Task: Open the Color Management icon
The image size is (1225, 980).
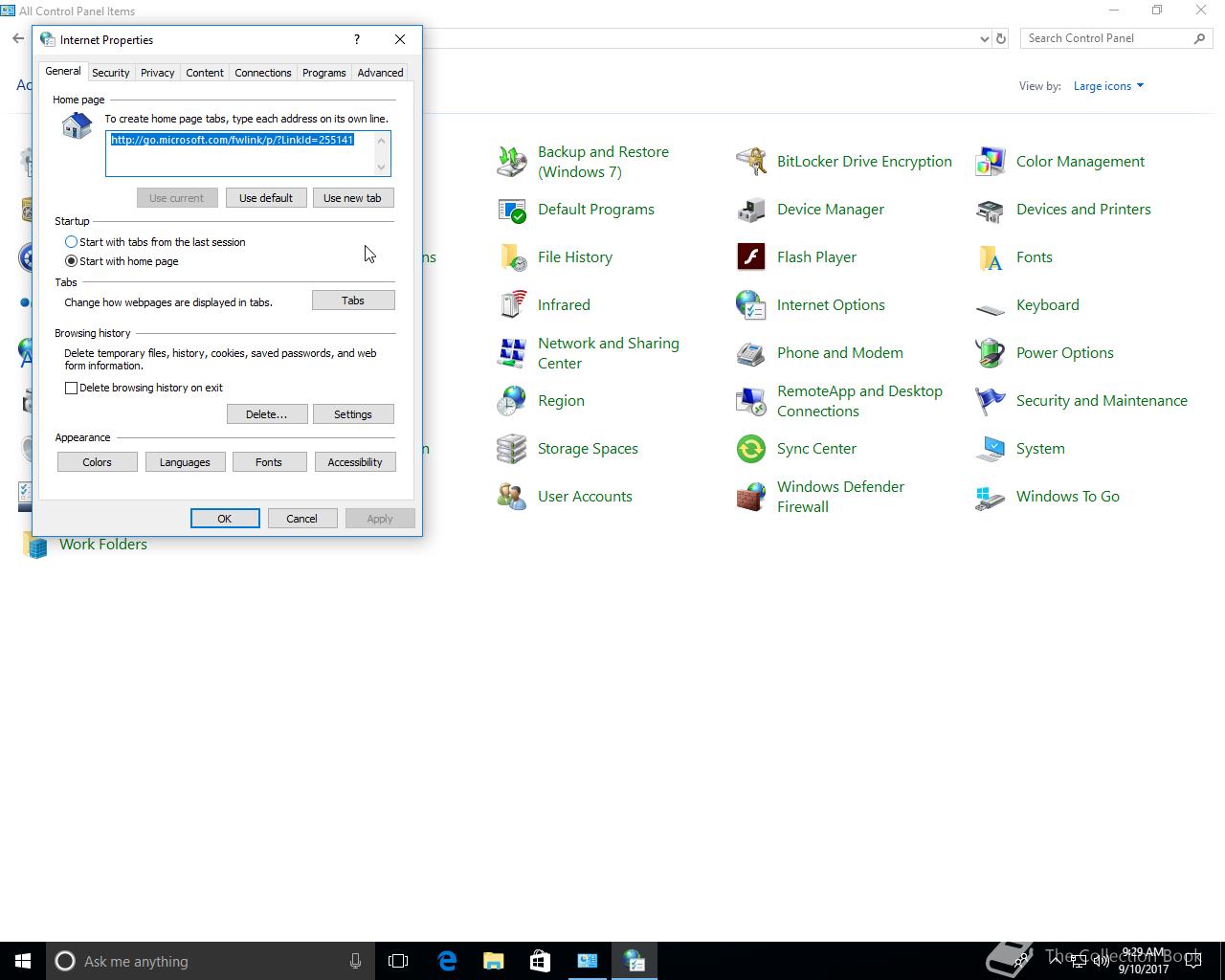Action: 990,162
